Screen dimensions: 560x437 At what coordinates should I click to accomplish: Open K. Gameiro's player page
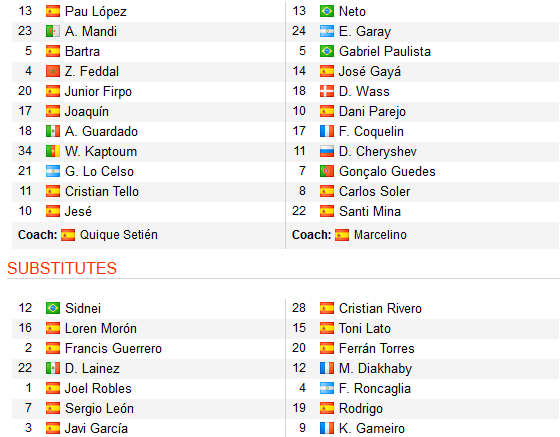tap(372, 428)
